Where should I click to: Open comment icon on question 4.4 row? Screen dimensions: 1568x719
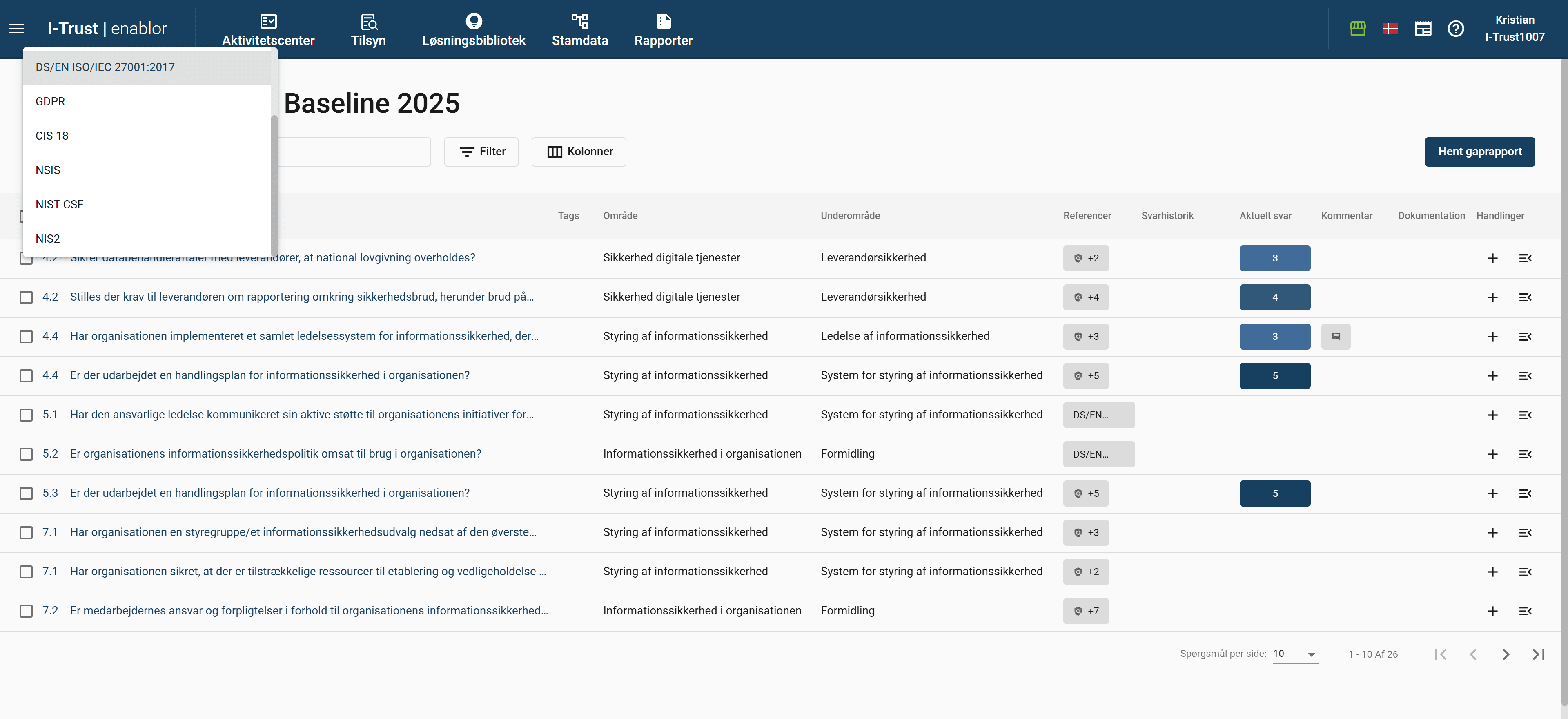tap(1336, 337)
